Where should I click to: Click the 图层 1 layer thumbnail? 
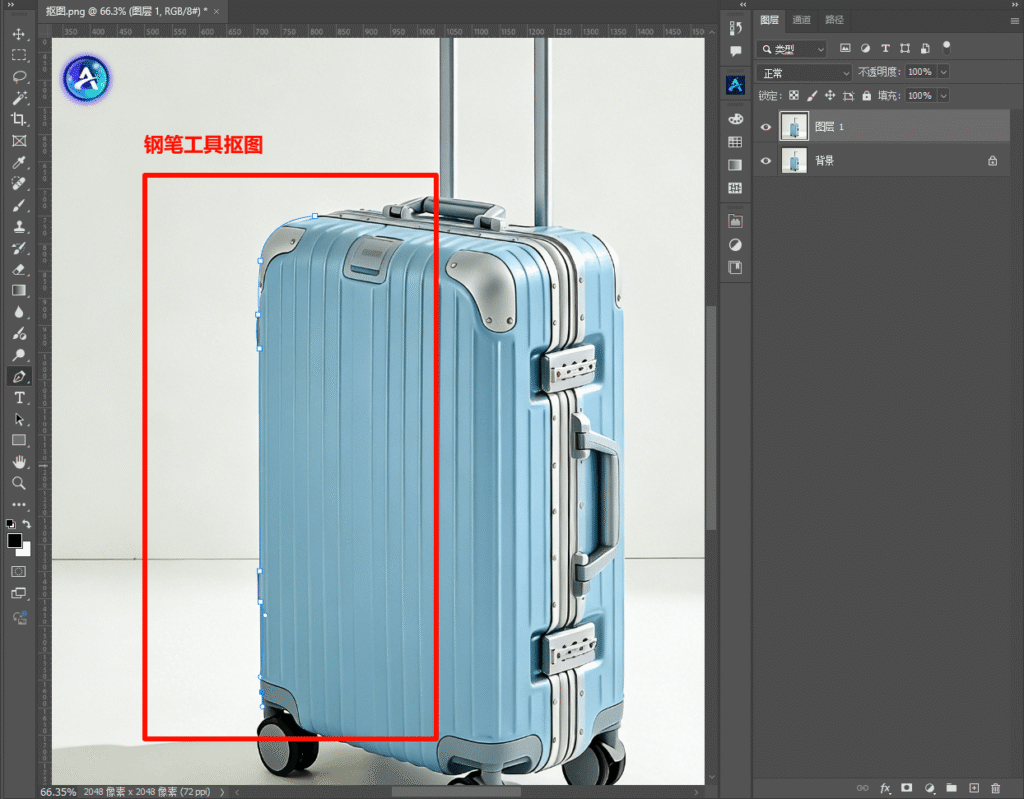pos(794,127)
